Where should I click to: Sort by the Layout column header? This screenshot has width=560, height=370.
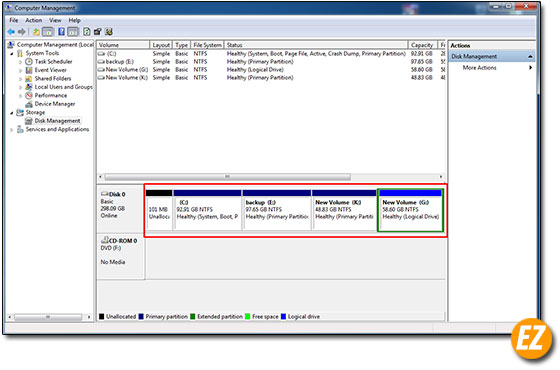[x=161, y=45]
